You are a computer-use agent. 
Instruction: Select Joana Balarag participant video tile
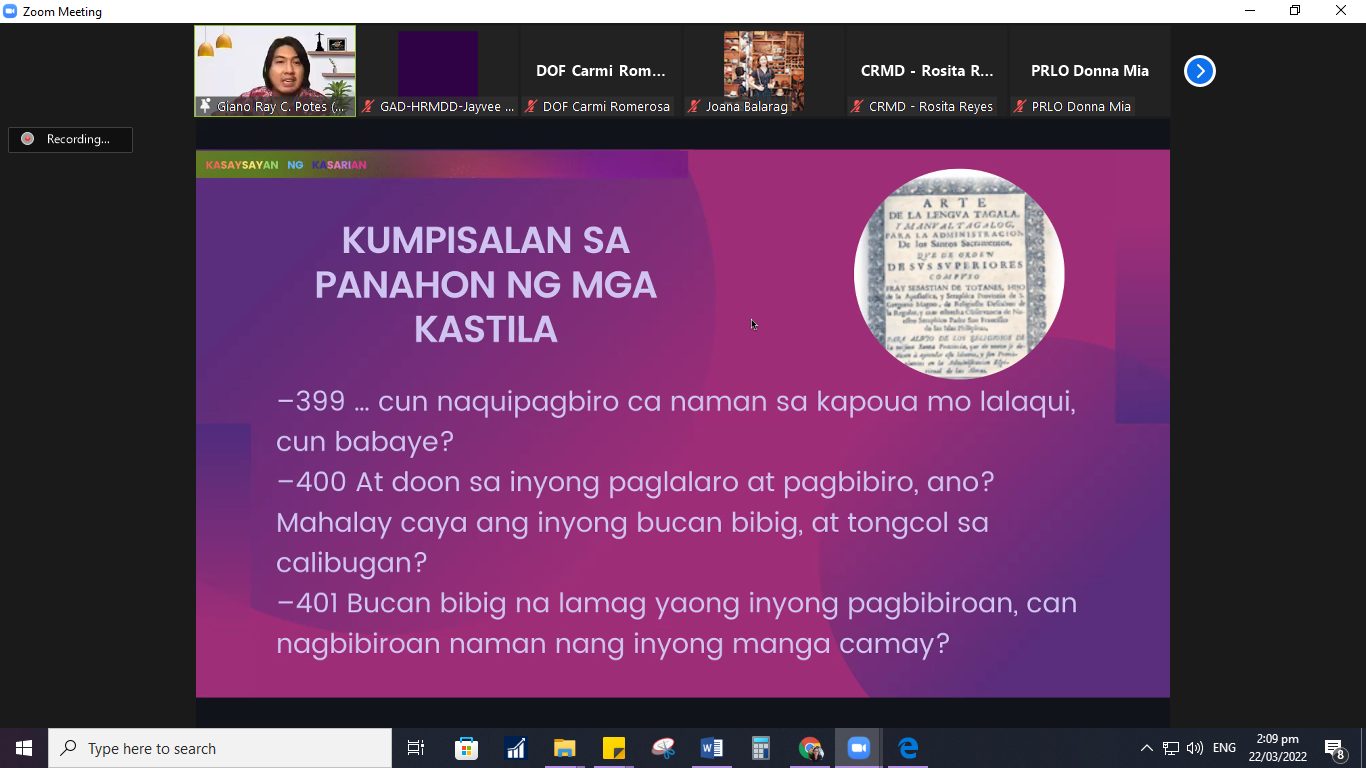[x=764, y=71]
